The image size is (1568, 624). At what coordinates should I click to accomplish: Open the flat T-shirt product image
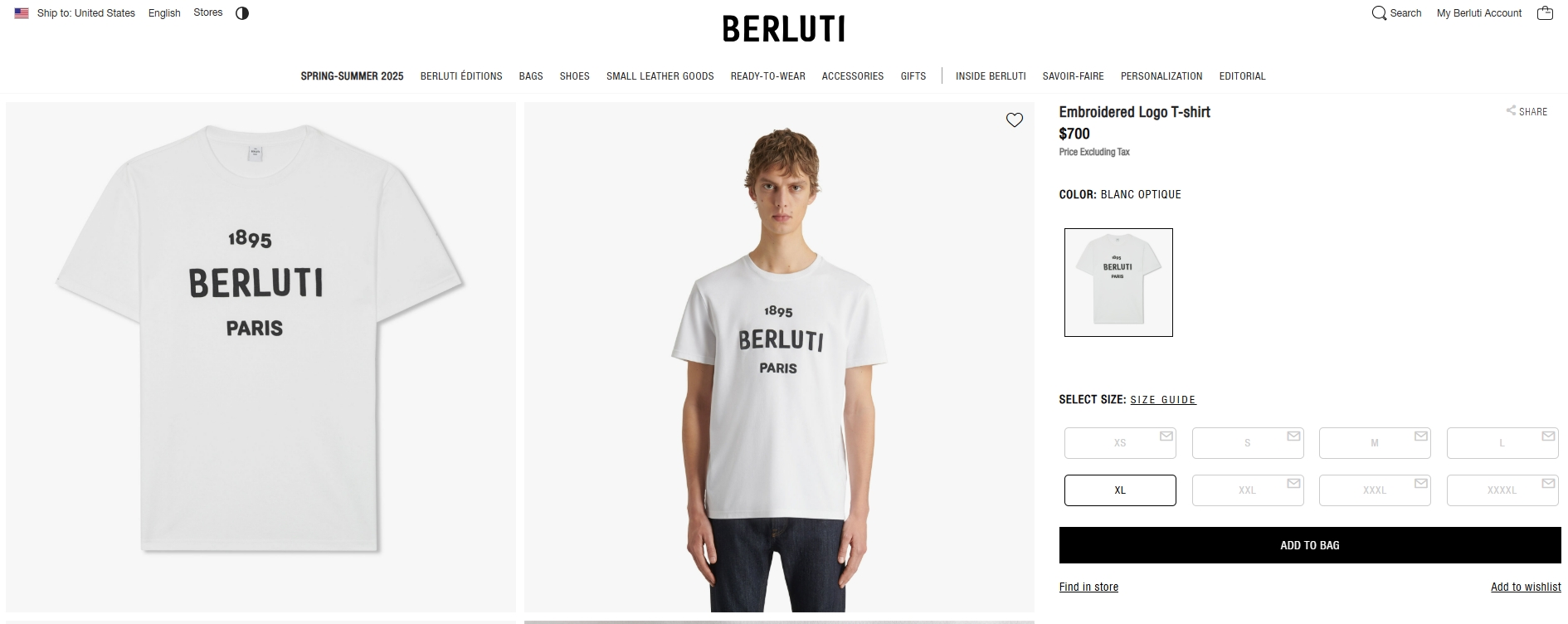pos(261,357)
